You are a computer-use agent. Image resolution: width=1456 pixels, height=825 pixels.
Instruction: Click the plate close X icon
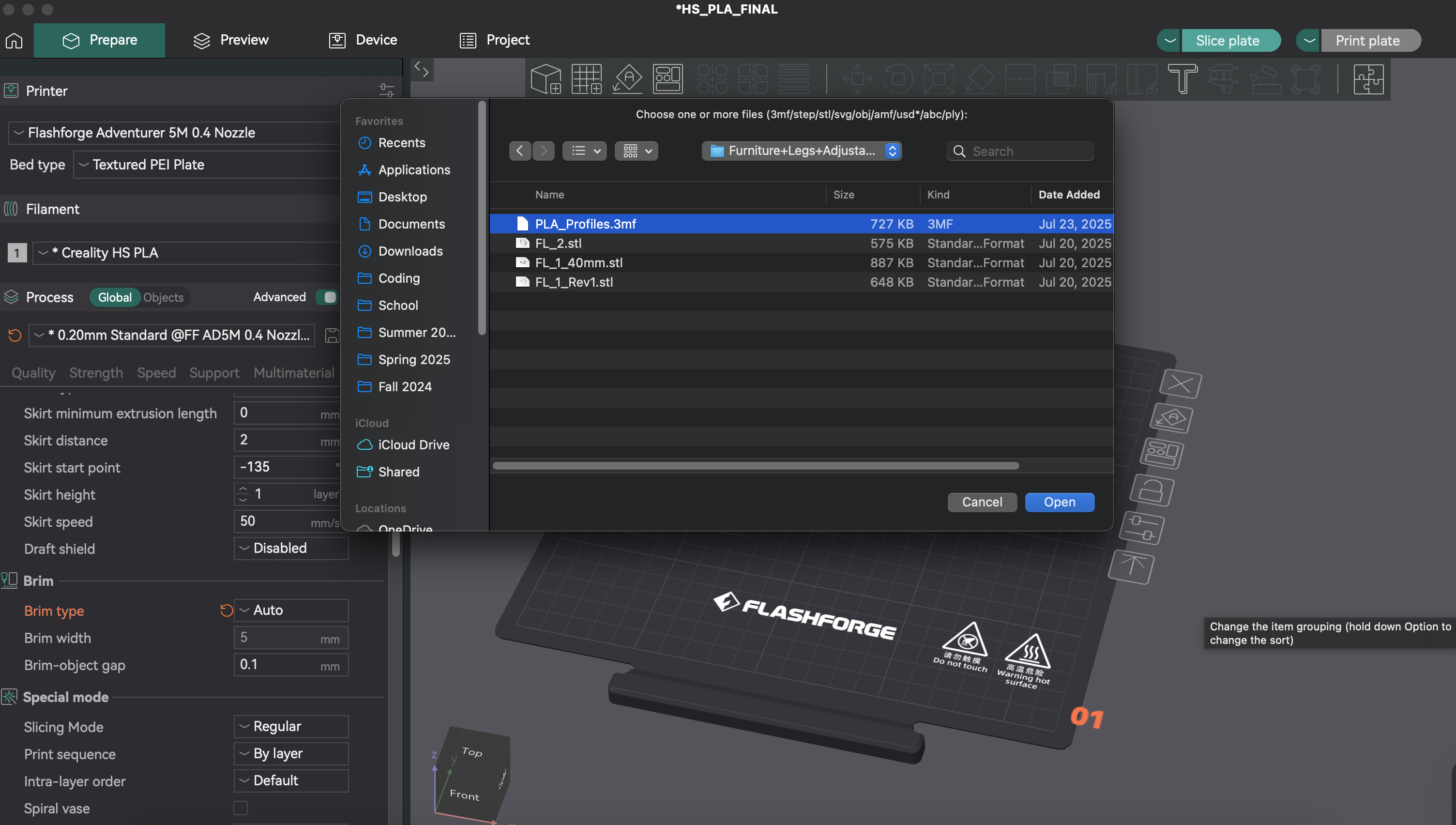click(1180, 384)
